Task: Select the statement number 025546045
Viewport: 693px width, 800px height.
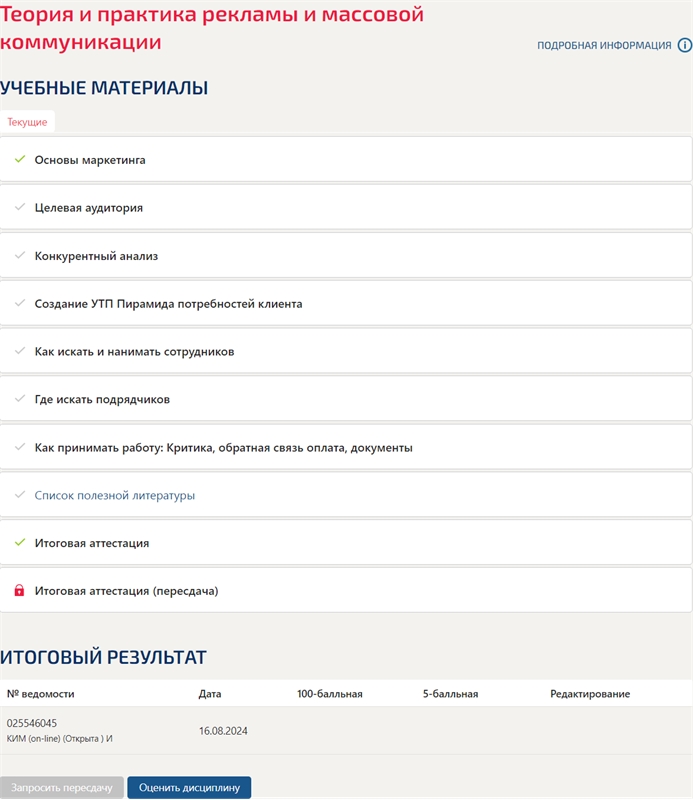Action: coord(32,723)
